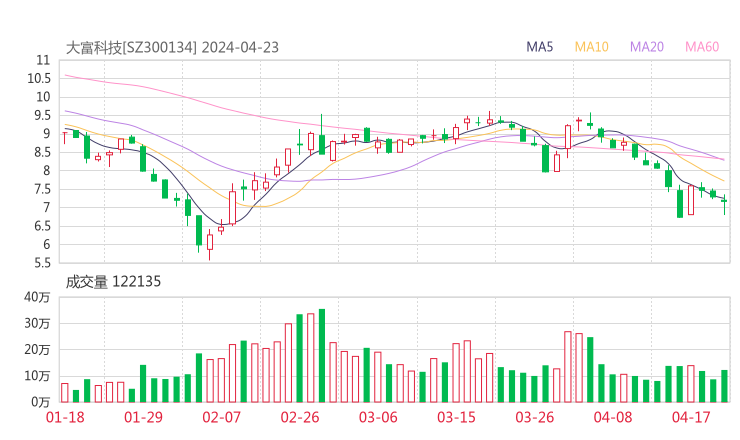Click the MA20 legend label
Image resolution: width=740 pixels, height=440 pixels.
647,47
